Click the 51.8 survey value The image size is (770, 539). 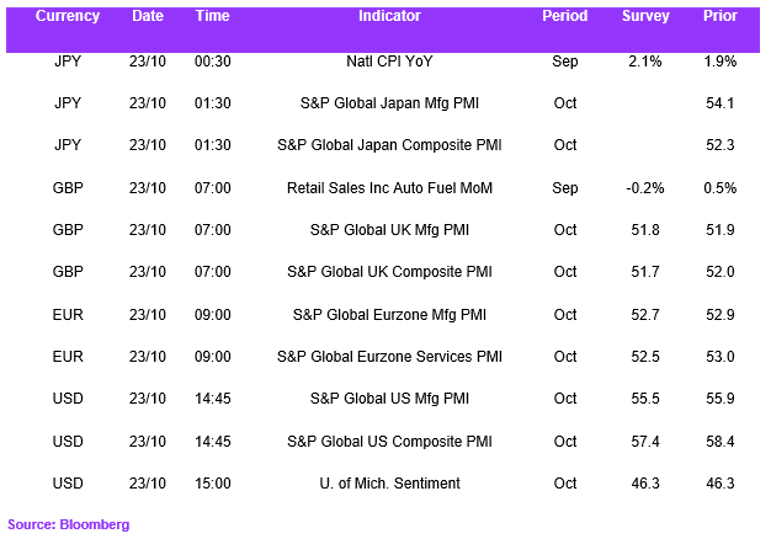[x=645, y=230]
